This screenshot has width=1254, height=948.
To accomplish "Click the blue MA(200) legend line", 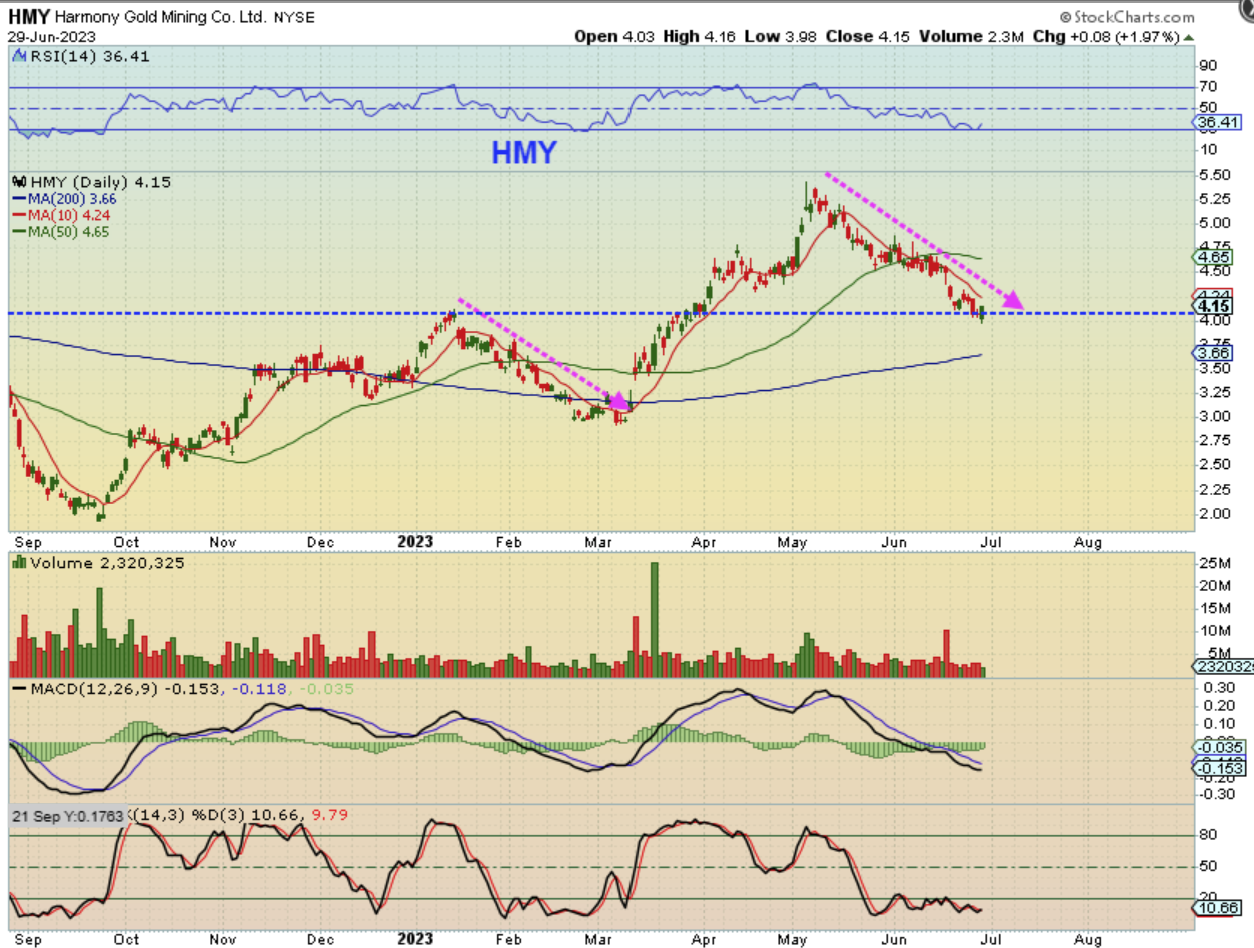I will pos(18,199).
